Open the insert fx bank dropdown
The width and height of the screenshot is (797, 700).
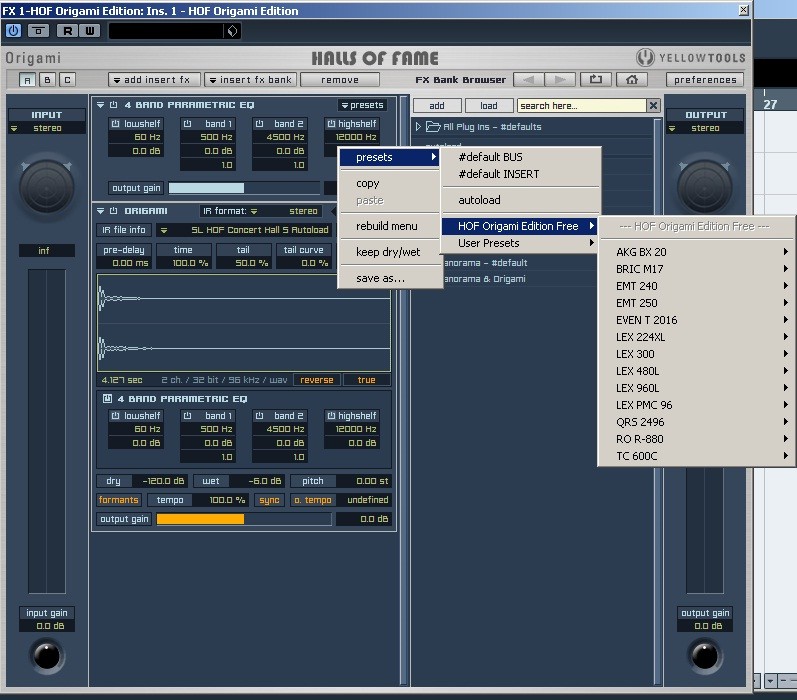pos(252,80)
